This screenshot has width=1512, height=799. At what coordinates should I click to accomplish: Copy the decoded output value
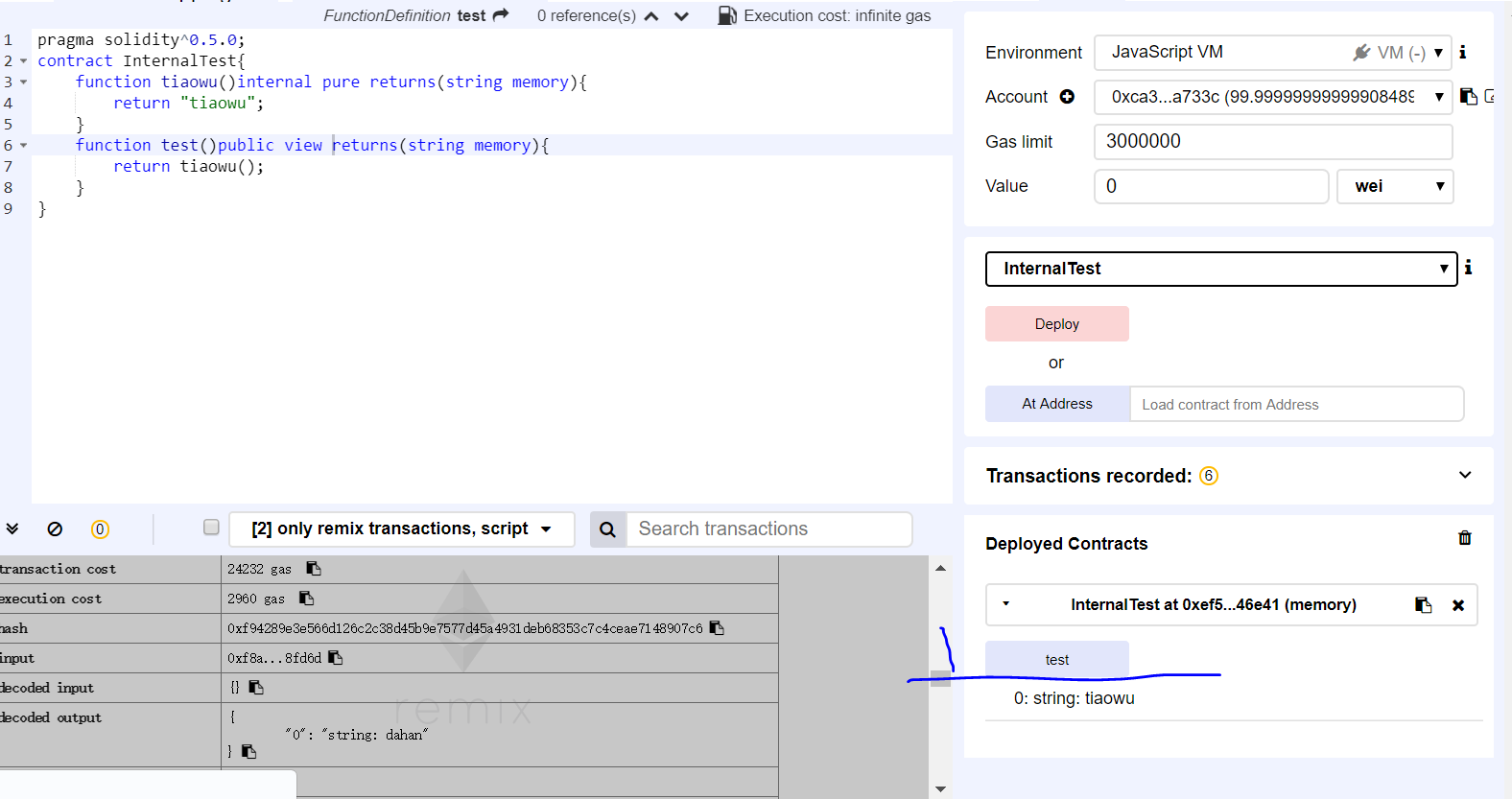click(x=249, y=752)
